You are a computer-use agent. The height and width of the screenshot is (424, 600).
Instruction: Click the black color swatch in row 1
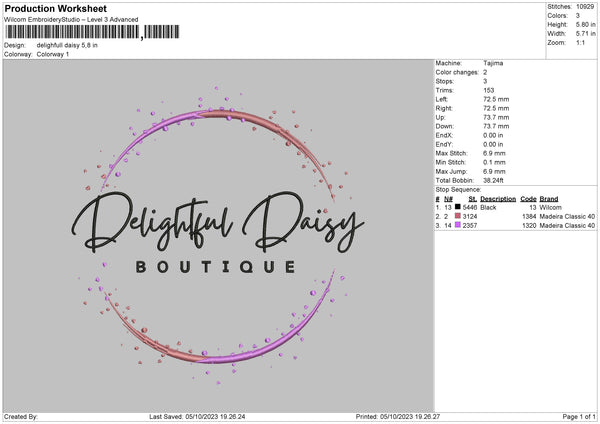point(457,207)
